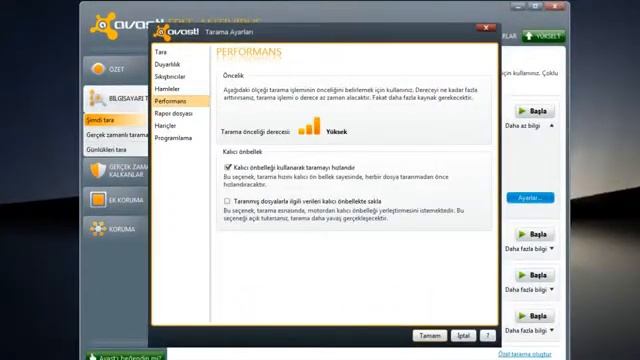The image size is (640, 360).
Task: Click the Koruma sidebar icon
Action: click(98, 229)
